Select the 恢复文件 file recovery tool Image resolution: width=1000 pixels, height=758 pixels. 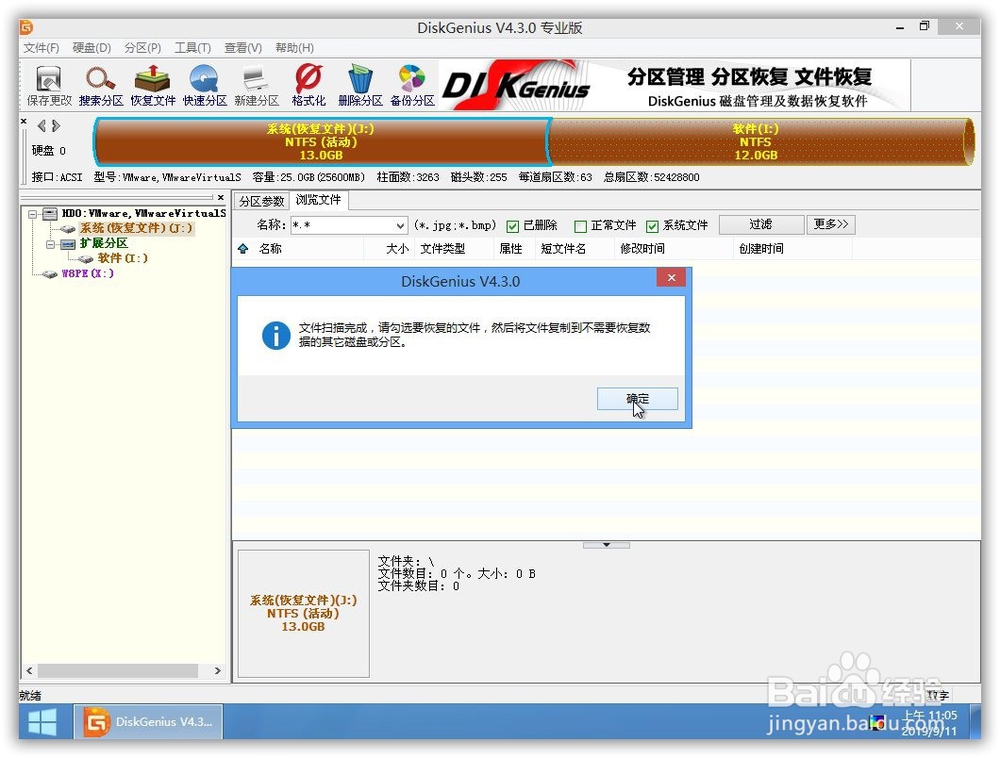151,84
